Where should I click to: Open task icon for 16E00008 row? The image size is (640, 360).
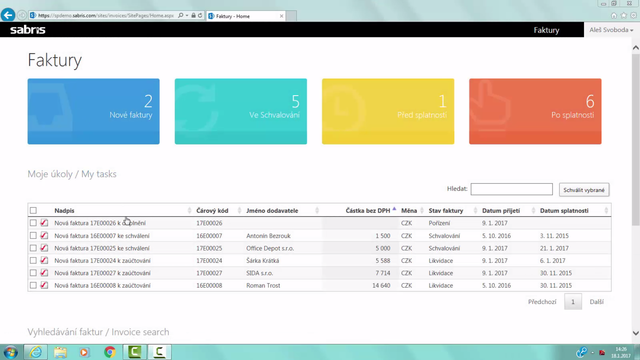click(44, 285)
